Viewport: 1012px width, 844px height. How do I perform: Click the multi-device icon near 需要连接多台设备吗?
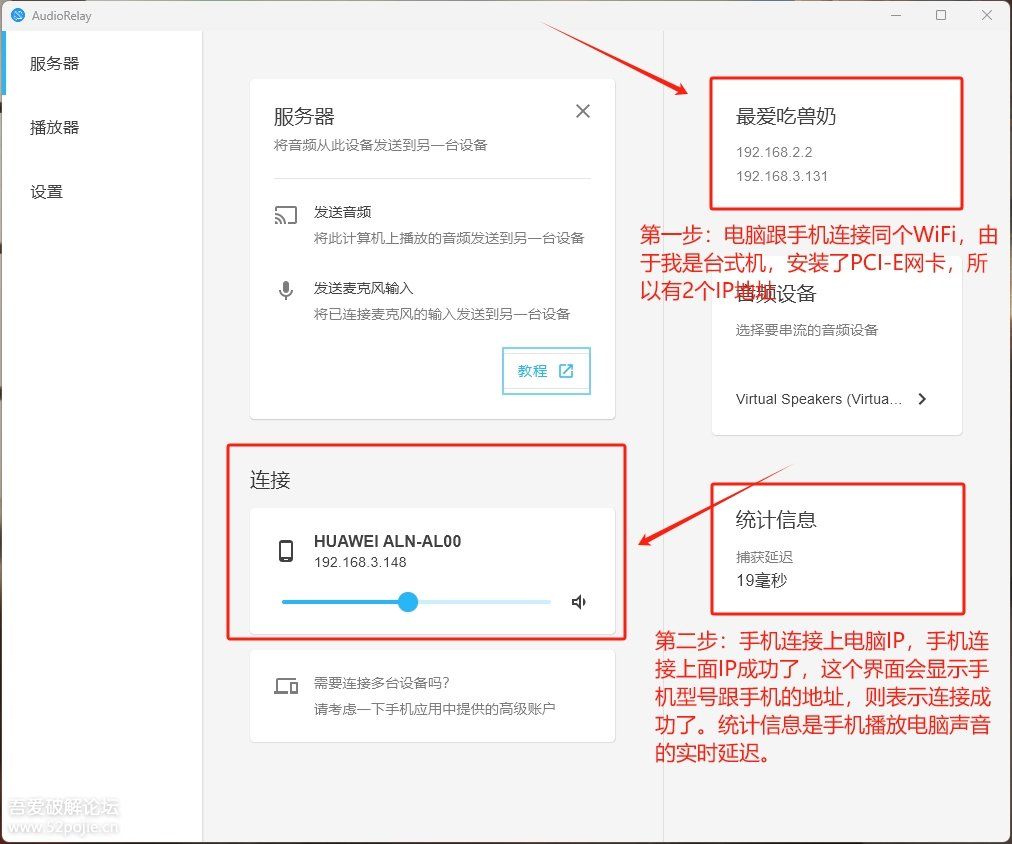pos(286,685)
